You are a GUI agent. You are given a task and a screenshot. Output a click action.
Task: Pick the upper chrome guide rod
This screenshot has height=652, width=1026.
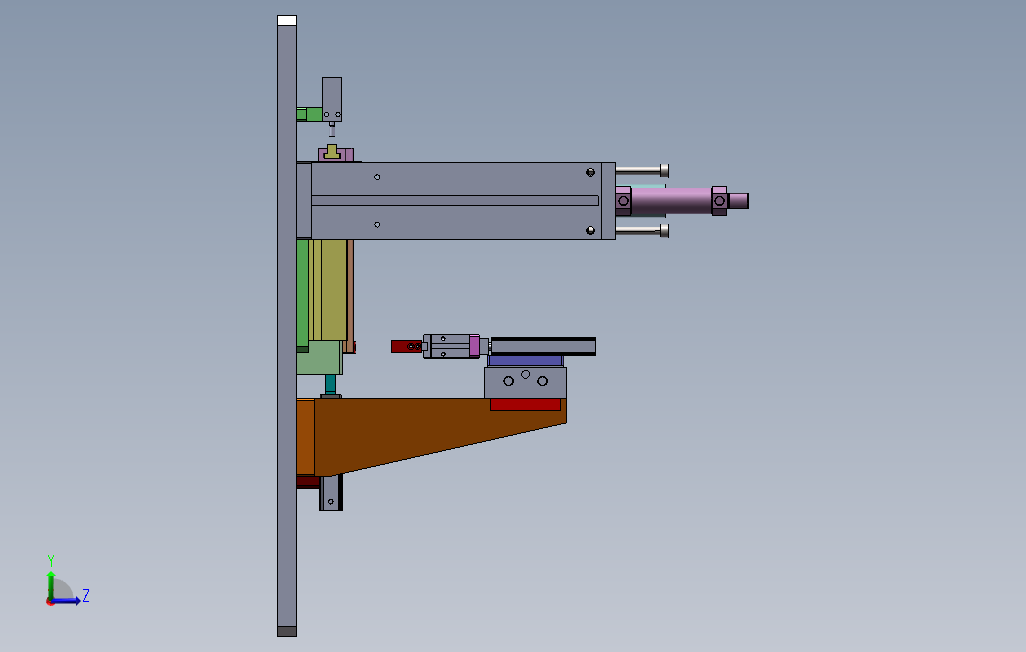pyautogui.click(x=642, y=171)
